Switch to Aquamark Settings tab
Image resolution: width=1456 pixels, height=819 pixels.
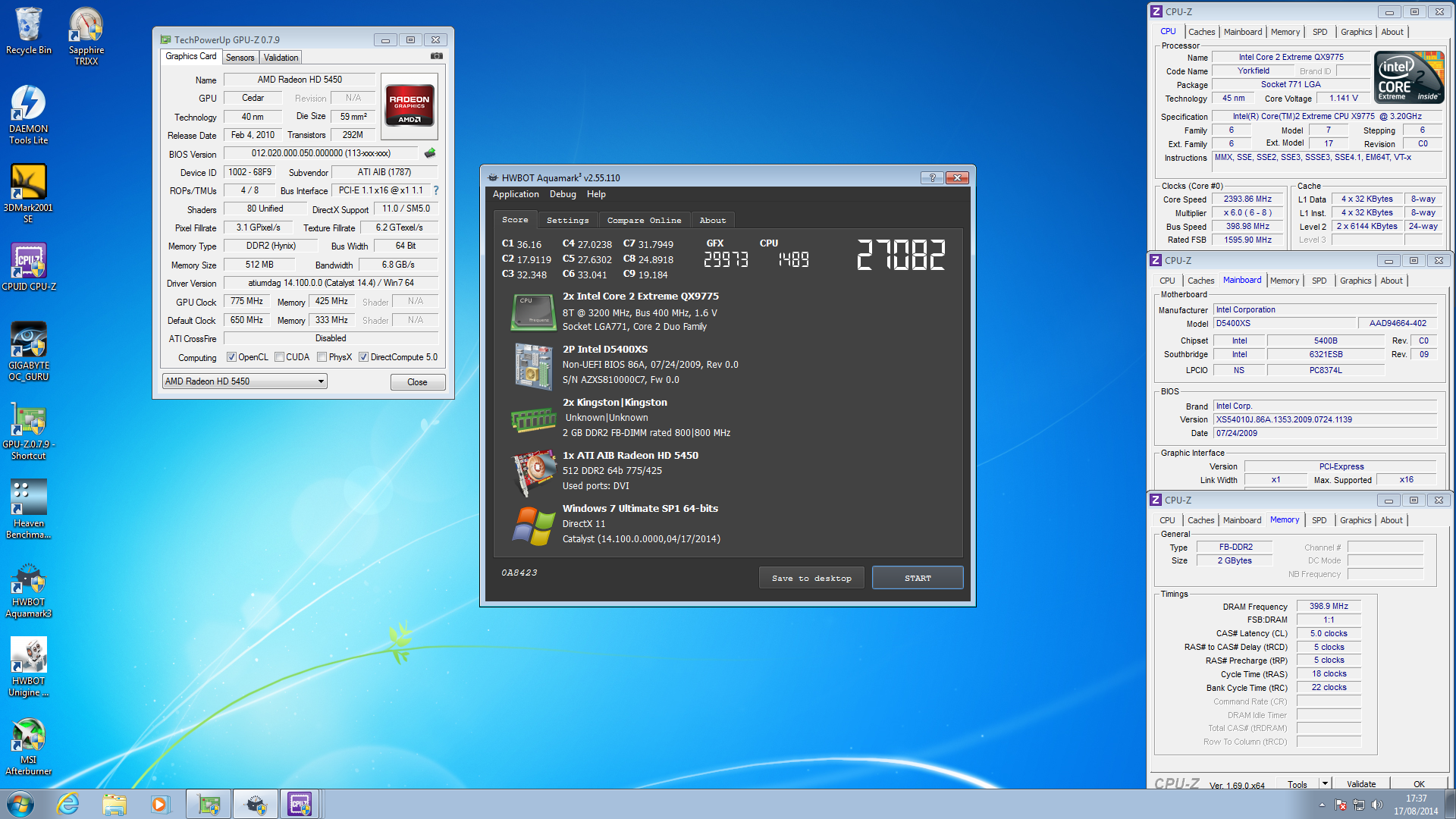(568, 220)
